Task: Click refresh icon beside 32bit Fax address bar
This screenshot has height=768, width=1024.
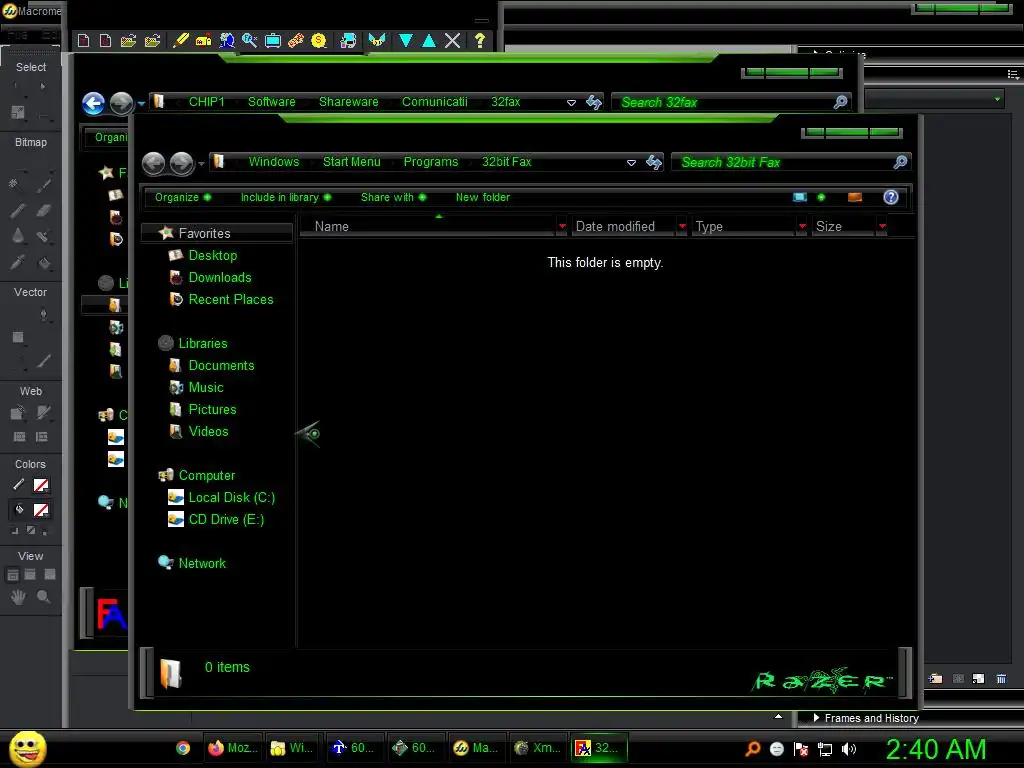Action: click(x=654, y=162)
